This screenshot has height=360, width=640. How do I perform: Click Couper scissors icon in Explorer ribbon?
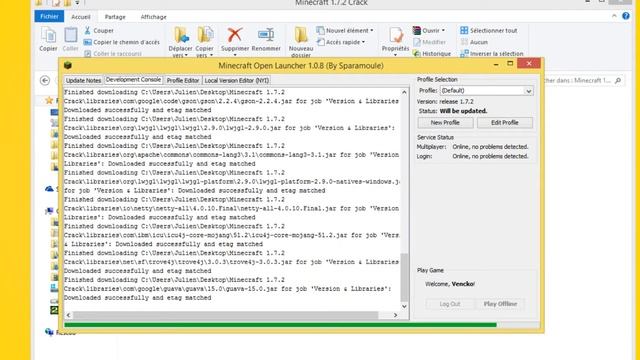coord(87,31)
